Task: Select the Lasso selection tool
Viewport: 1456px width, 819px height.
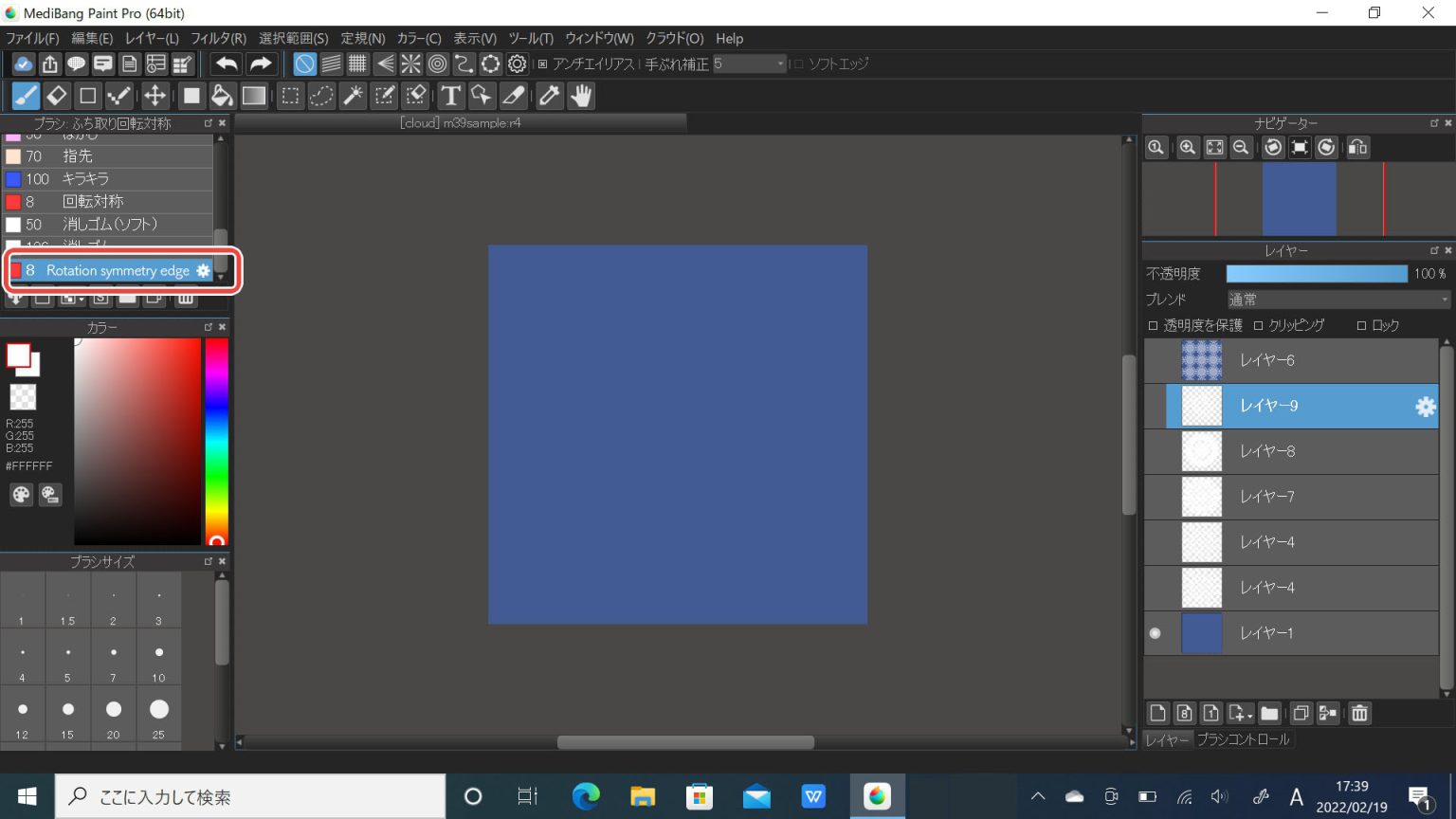Action: coord(321,96)
